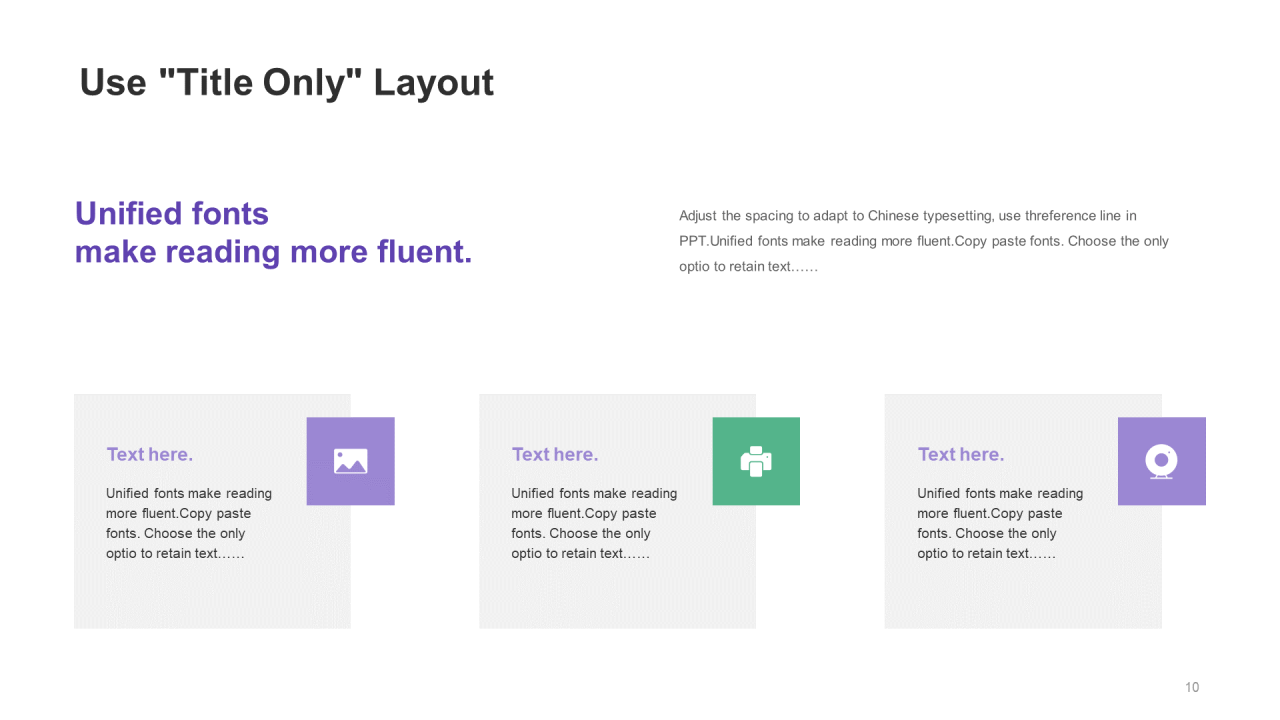Click the body text in the right card

pyautogui.click(x=999, y=523)
